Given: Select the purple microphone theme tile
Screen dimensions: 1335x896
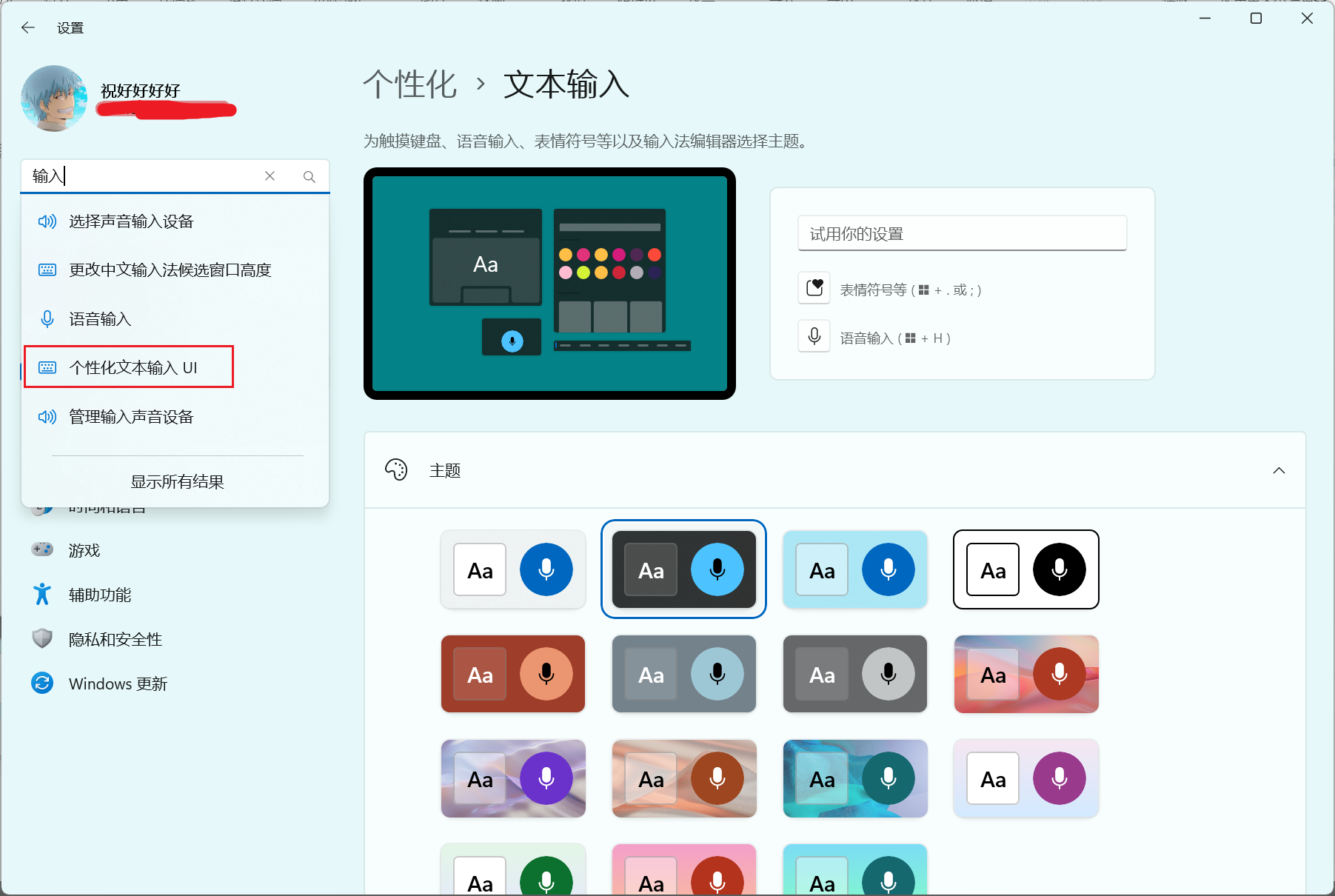Looking at the screenshot, I should click(x=513, y=778).
